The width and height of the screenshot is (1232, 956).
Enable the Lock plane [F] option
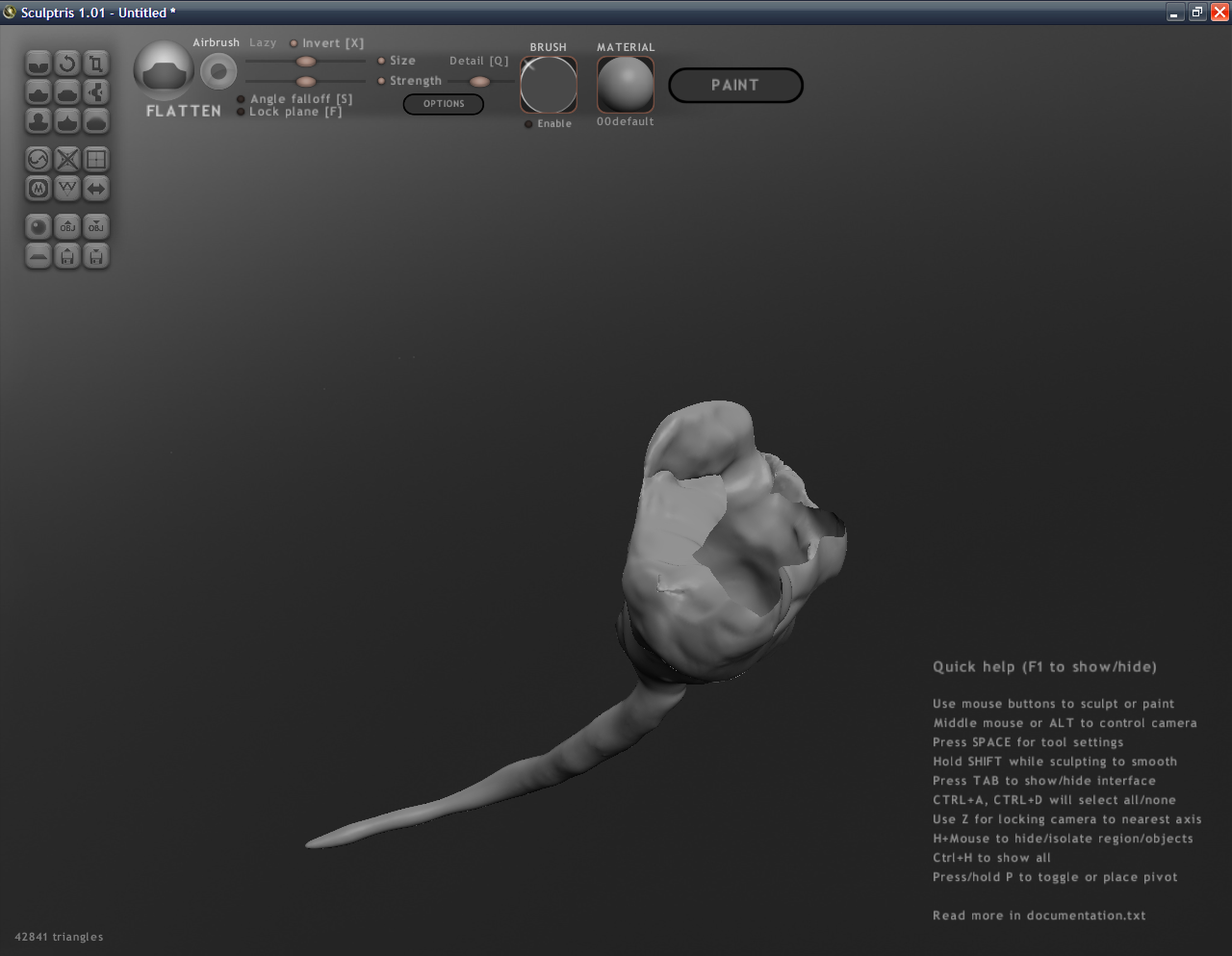[242, 112]
